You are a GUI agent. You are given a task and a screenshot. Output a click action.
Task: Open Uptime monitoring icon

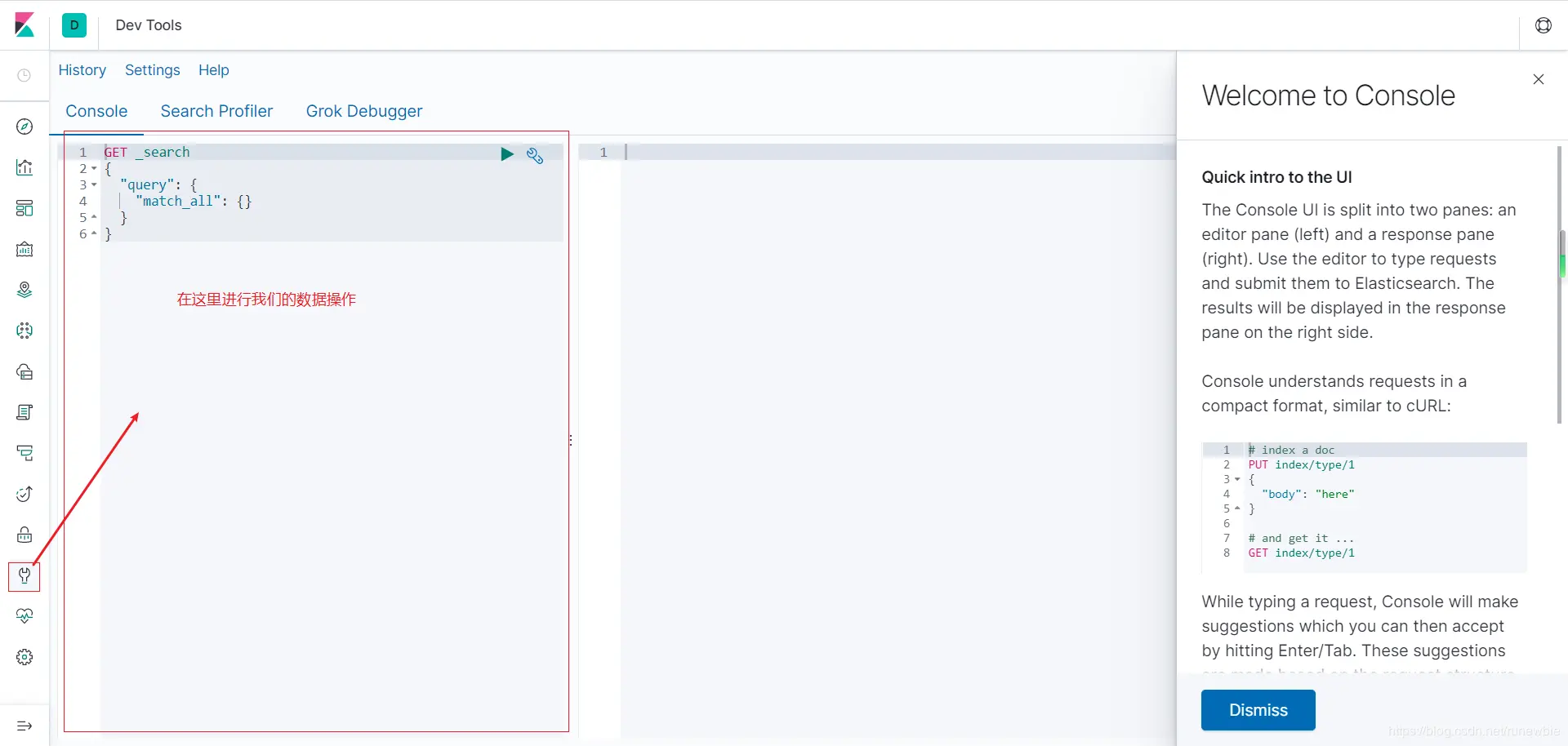(24, 494)
